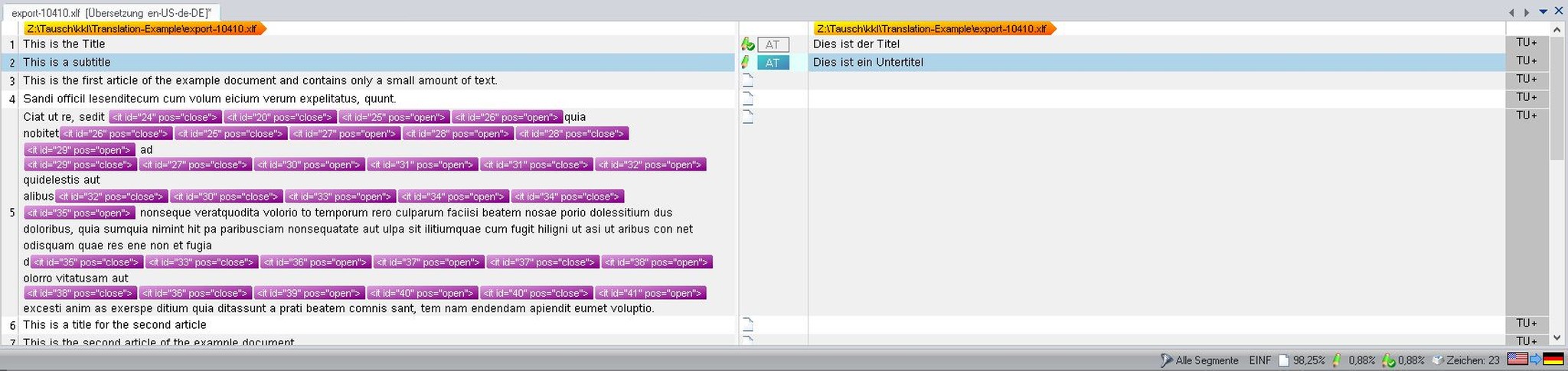Click the not-translated page icon showing 98,25%
The image size is (1568, 371).
point(1284,360)
